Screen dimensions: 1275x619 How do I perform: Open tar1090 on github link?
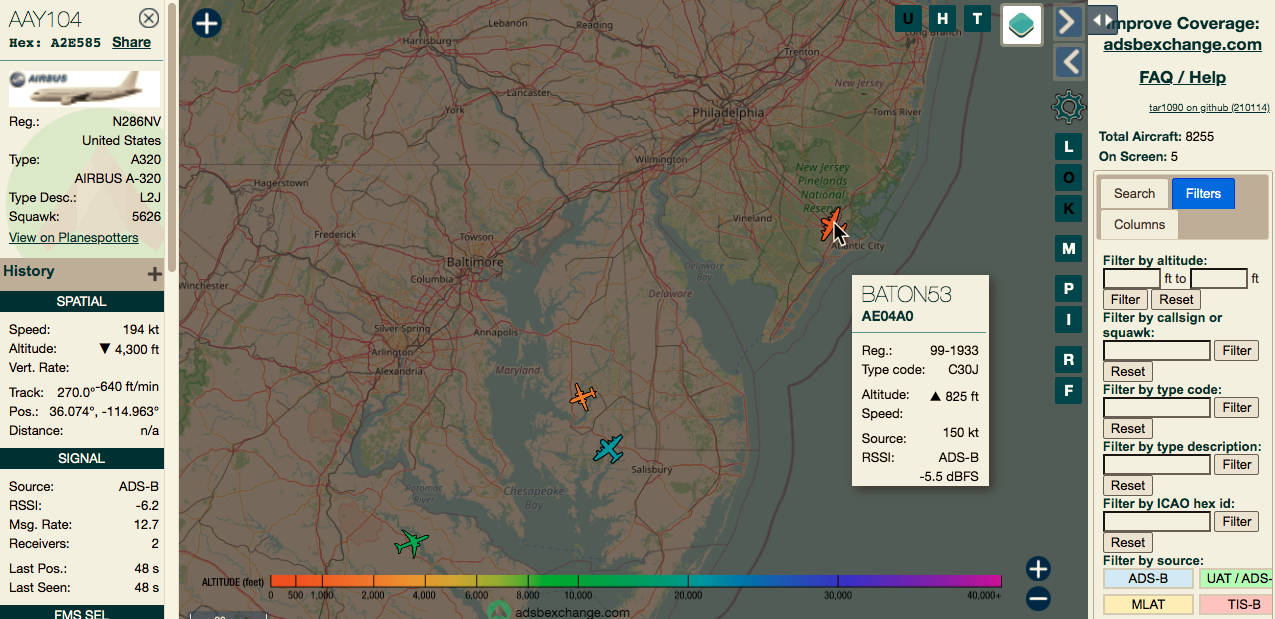click(1209, 108)
